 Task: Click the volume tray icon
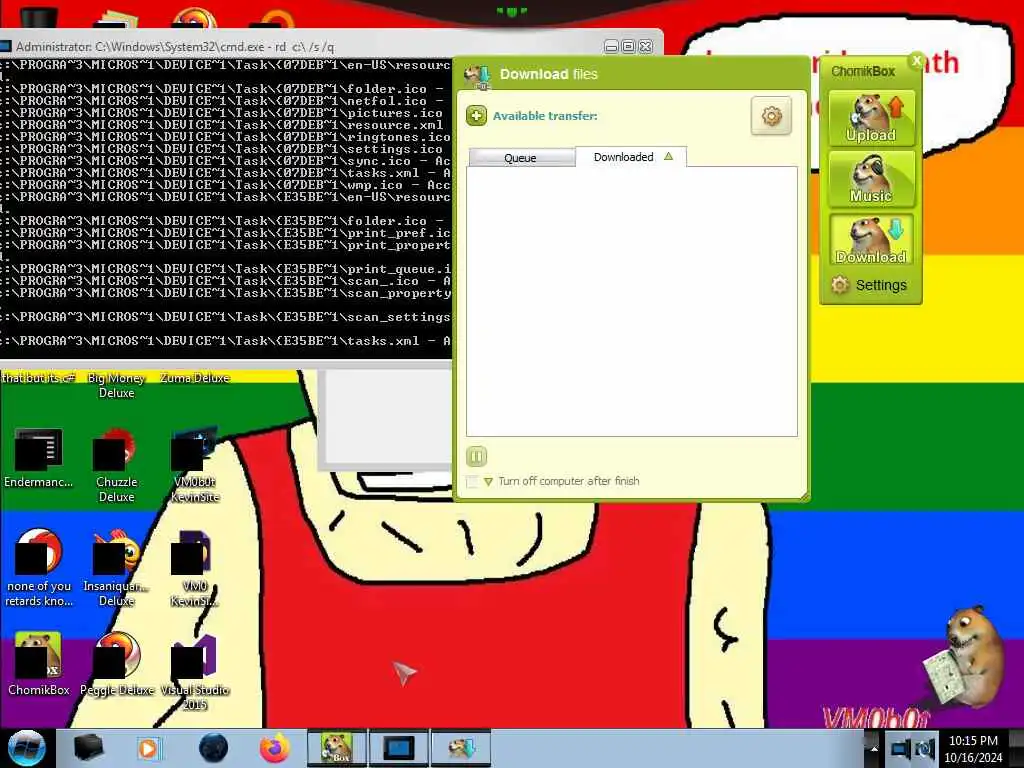pos(924,748)
